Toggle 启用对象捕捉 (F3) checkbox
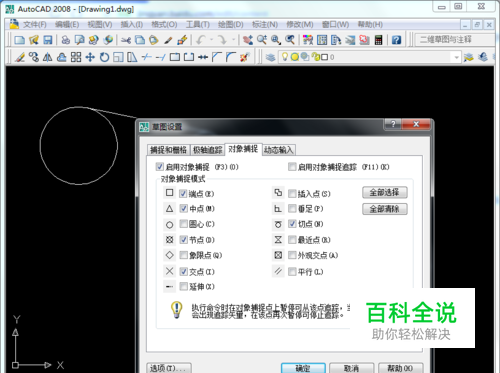500x373 pixels. click(x=160, y=167)
